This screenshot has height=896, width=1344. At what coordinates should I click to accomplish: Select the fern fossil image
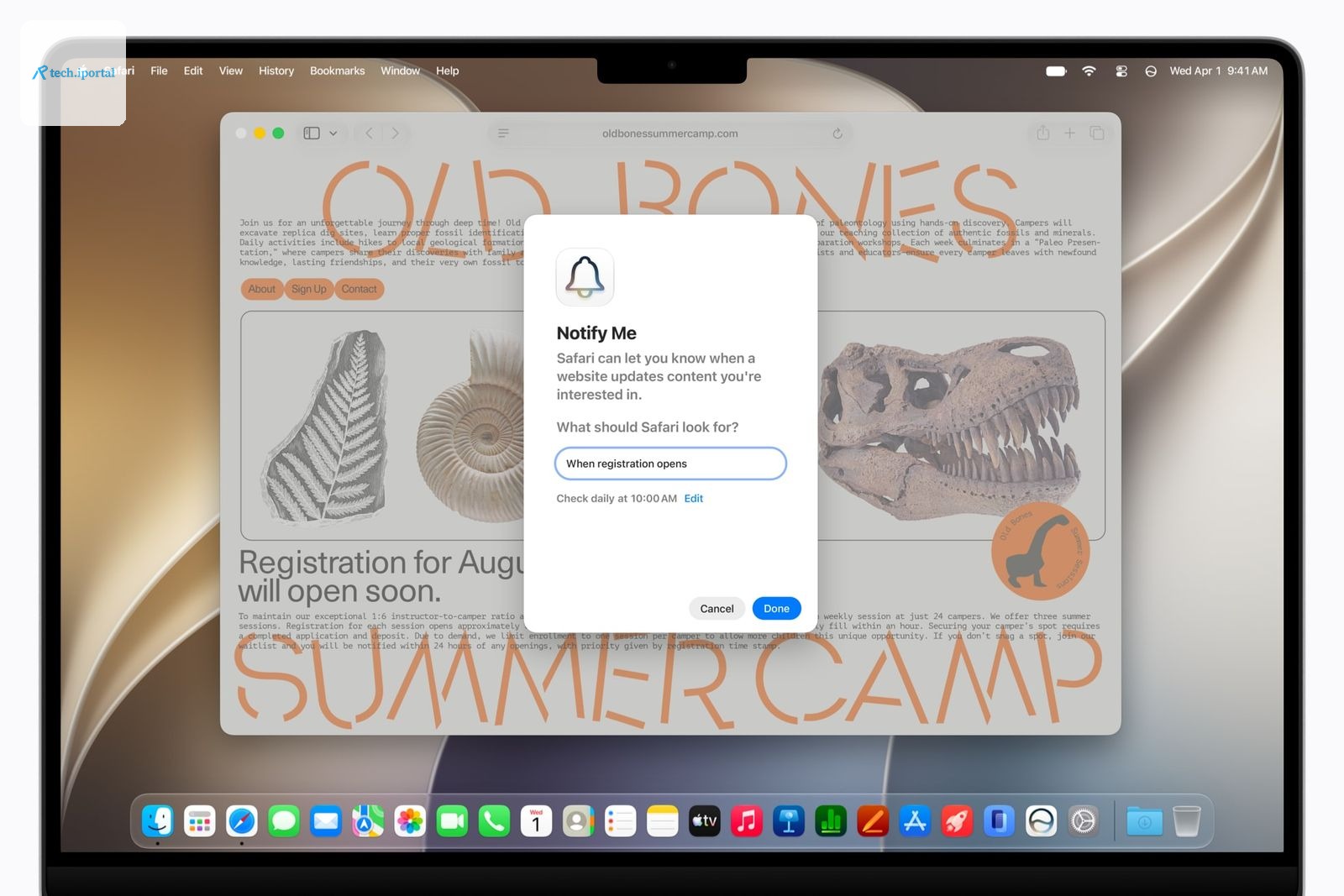click(326, 427)
